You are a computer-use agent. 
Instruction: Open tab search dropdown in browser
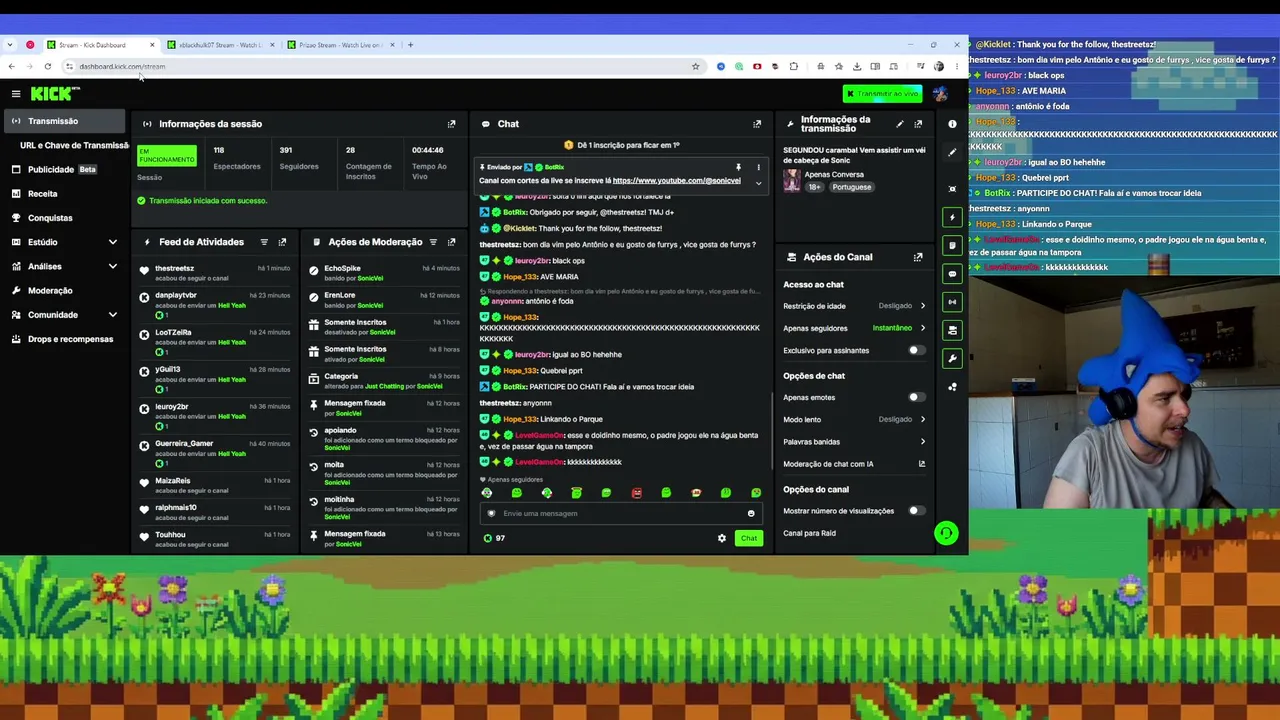(x=11, y=45)
